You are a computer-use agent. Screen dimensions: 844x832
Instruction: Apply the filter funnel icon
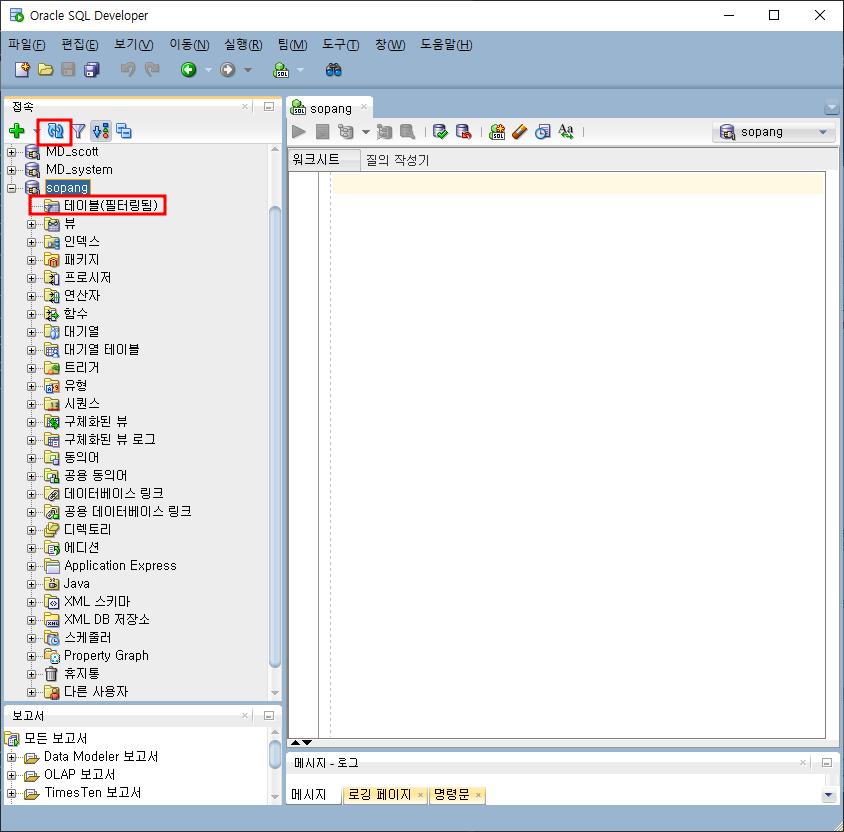click(79, 131)
